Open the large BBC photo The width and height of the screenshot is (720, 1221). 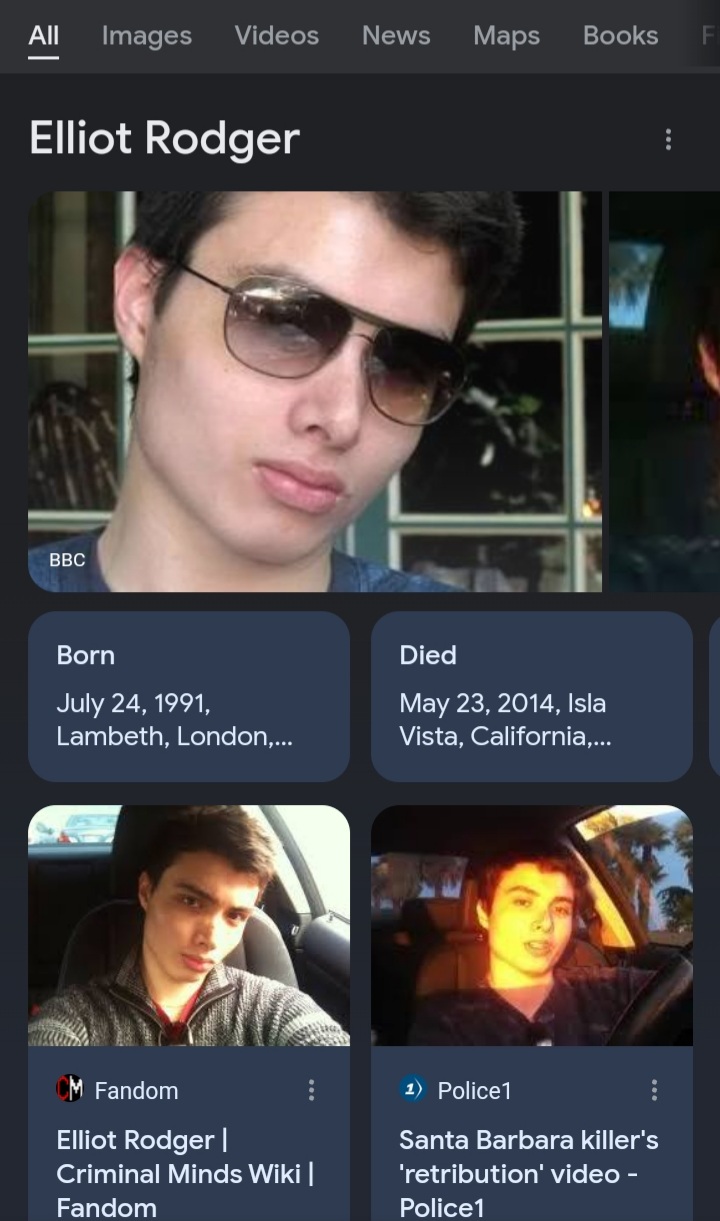point(315,392)
